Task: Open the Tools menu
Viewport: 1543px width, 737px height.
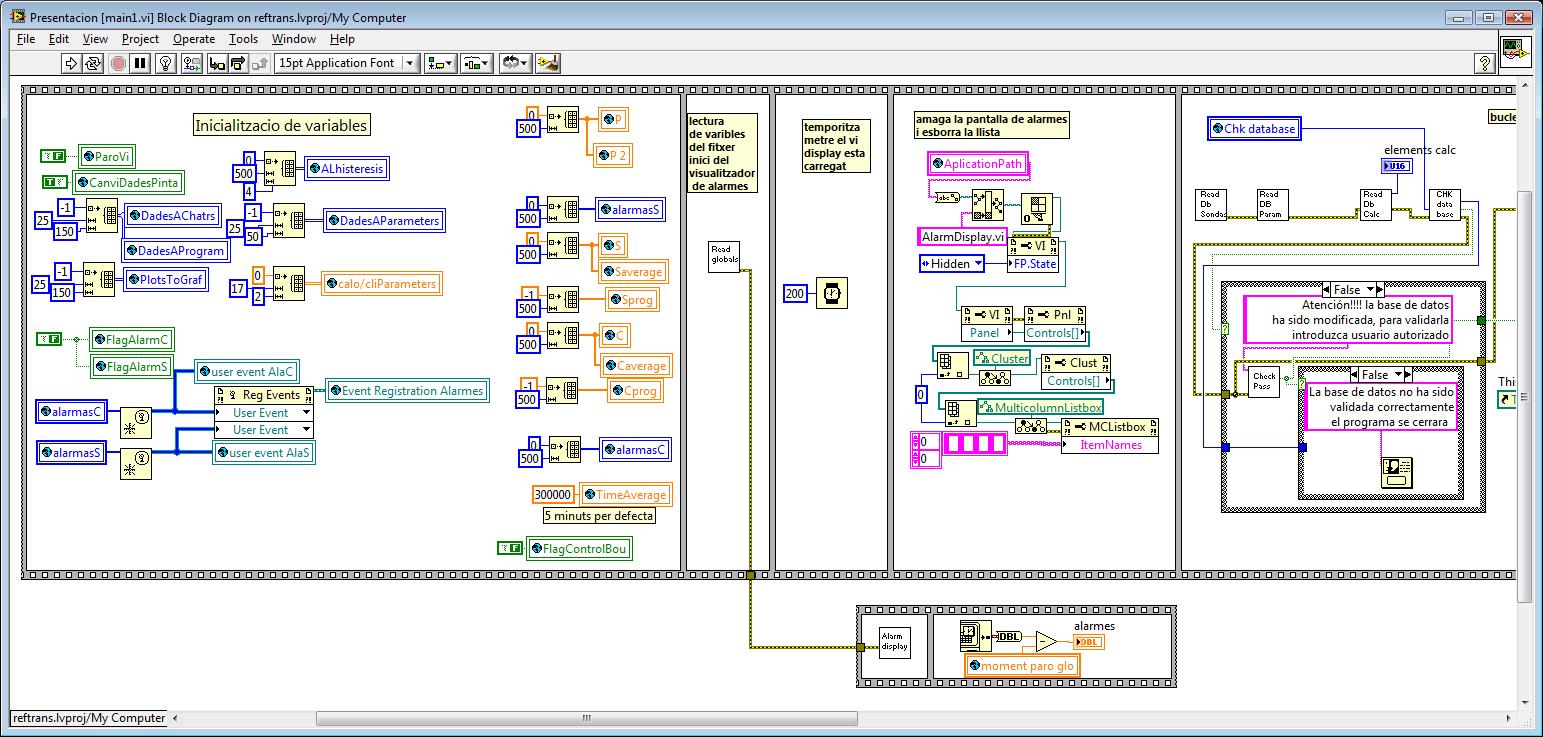Action: [x=243, y=39]
